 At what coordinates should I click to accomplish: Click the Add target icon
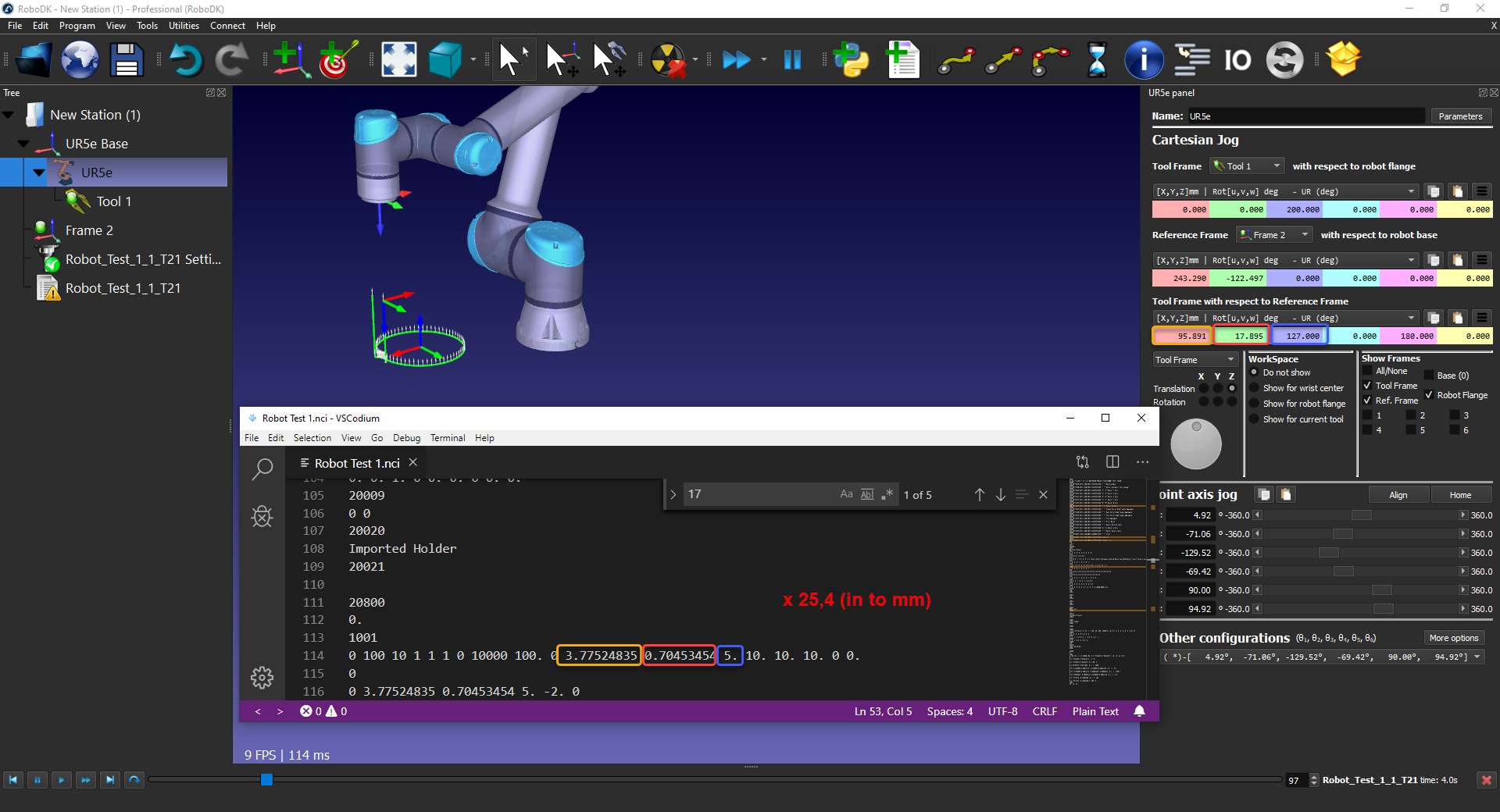tap(337, 60)
